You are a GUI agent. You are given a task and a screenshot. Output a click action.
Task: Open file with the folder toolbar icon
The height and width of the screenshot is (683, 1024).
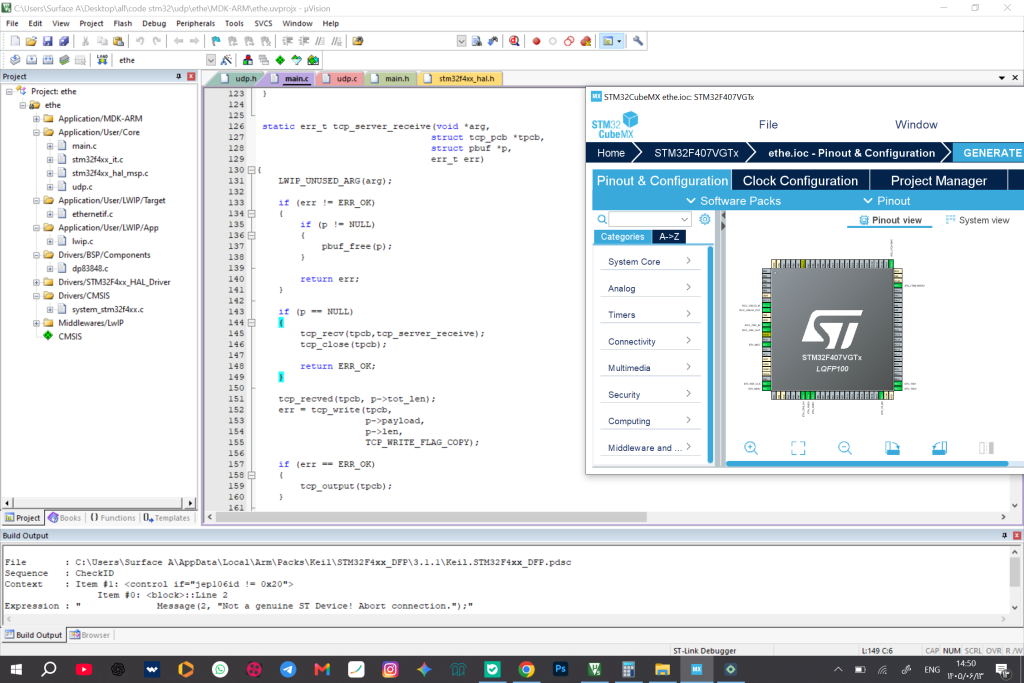tap(31, 41)
